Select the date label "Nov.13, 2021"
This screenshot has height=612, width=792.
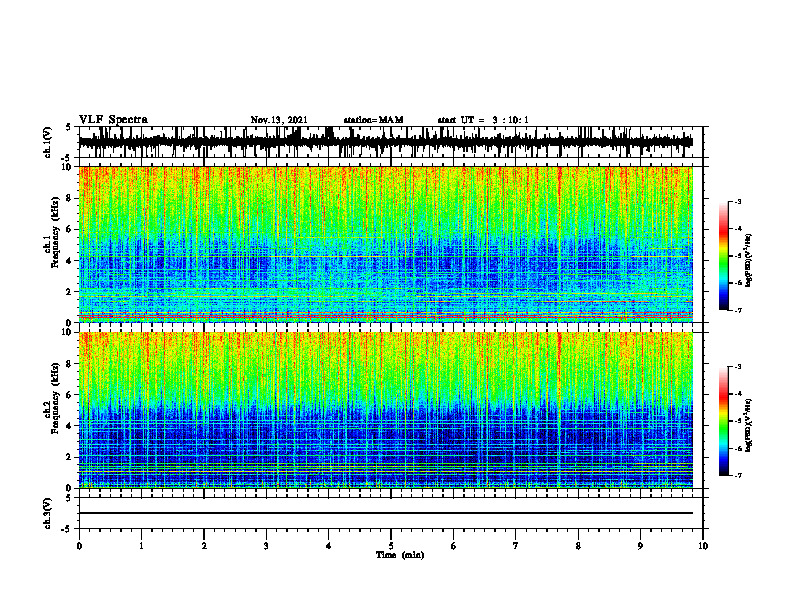(279, 120)
